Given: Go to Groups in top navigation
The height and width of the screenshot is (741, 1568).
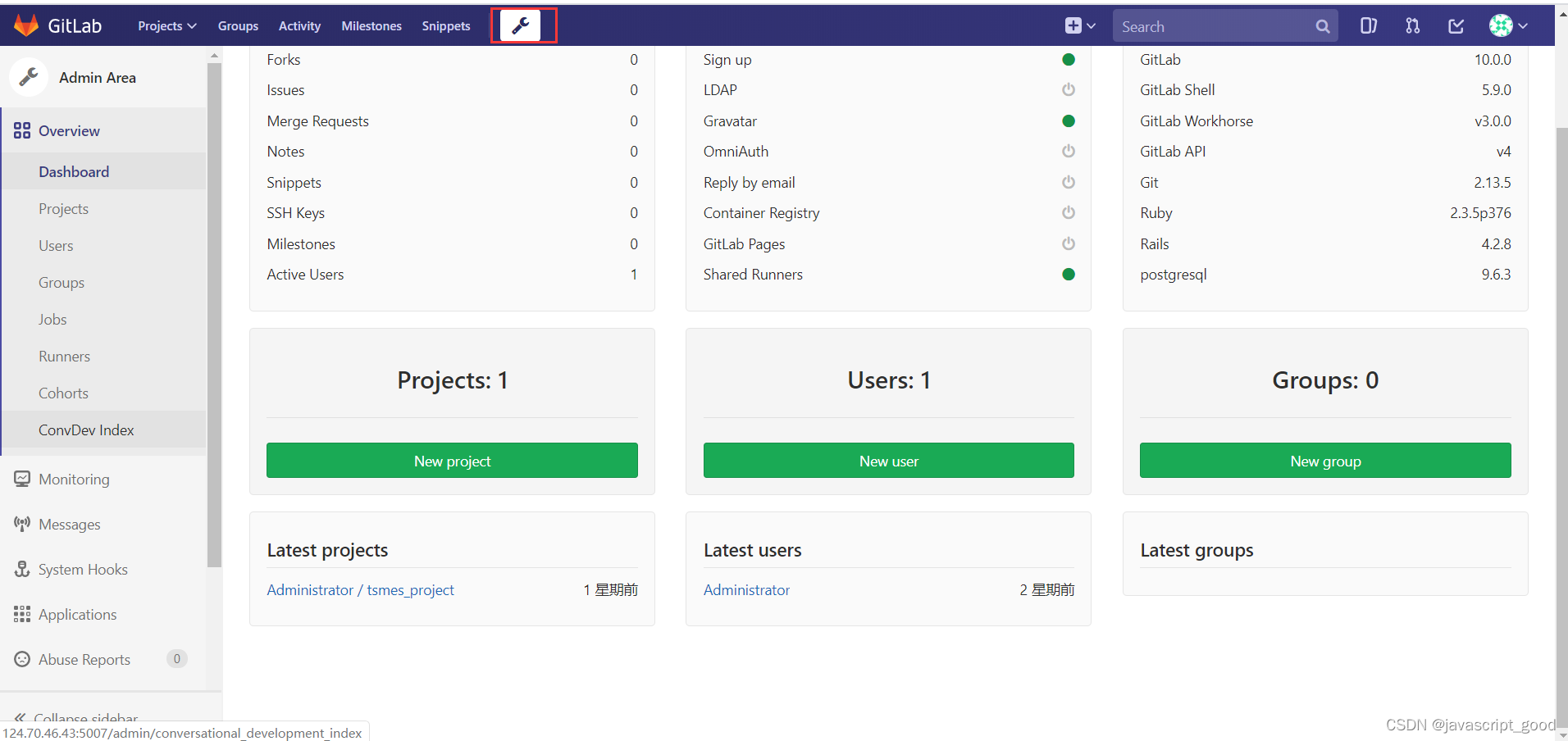Looking at the screenshot, I should pyautogui.click(x=238, y=26).
